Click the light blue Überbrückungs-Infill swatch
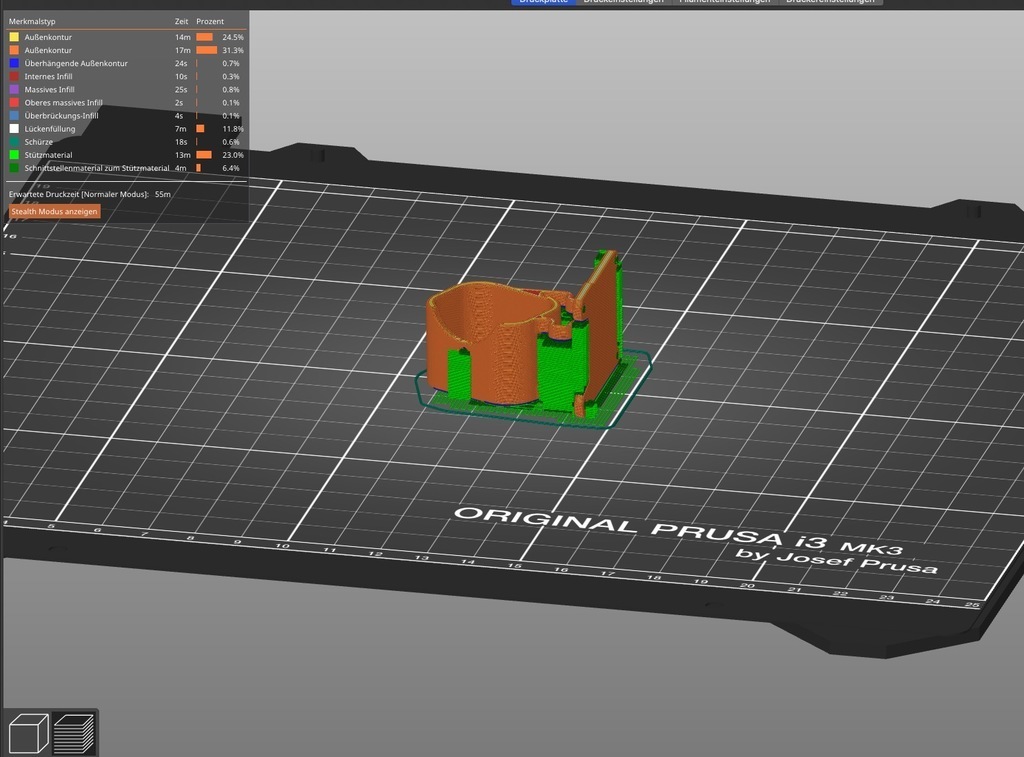Image resolution: width=1024 pixels, height=757 pixels. 14,116
